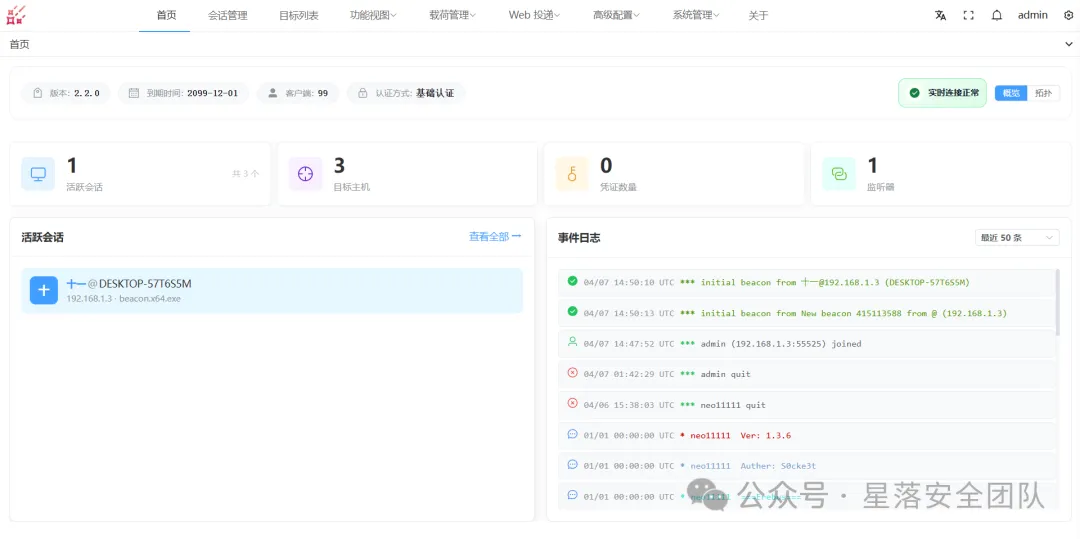
Task: Open the 十一@DESKTOP-57T6S5M session row
Action: [x=272, y=290]
